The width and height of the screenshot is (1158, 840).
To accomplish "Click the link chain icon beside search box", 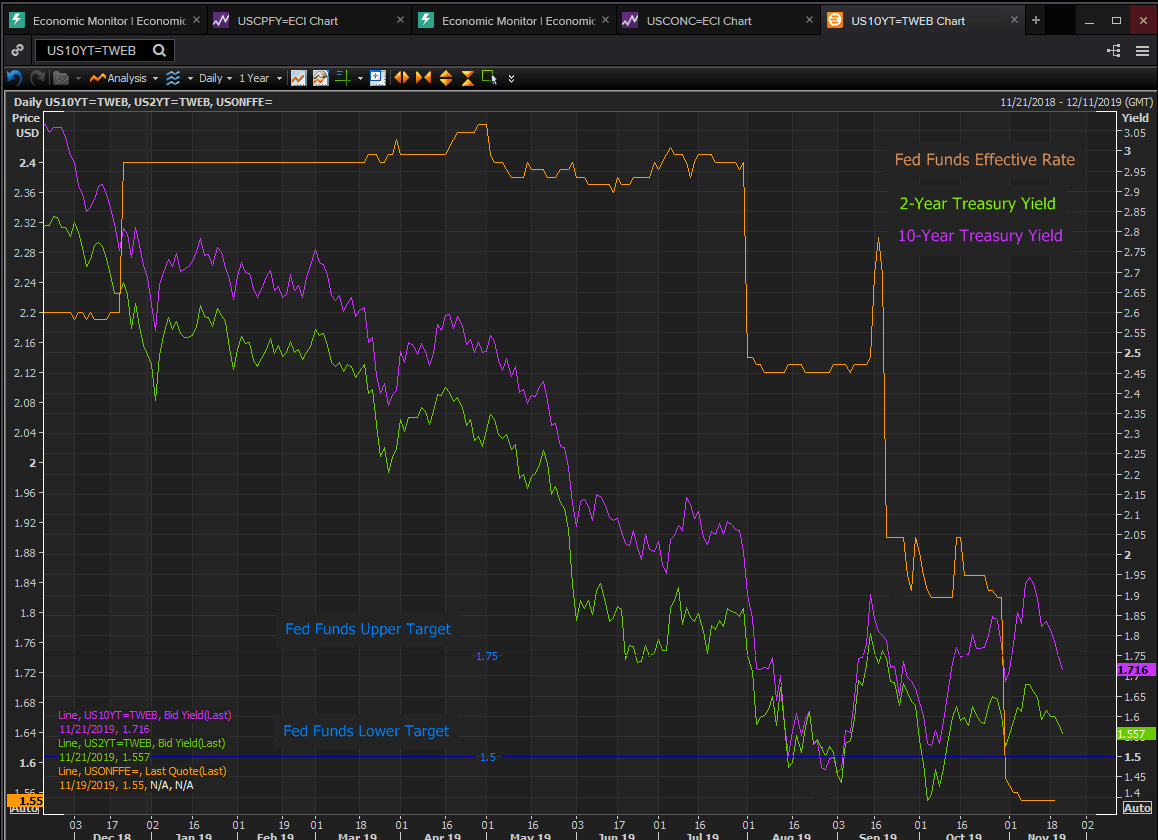I will pos(17,51).
